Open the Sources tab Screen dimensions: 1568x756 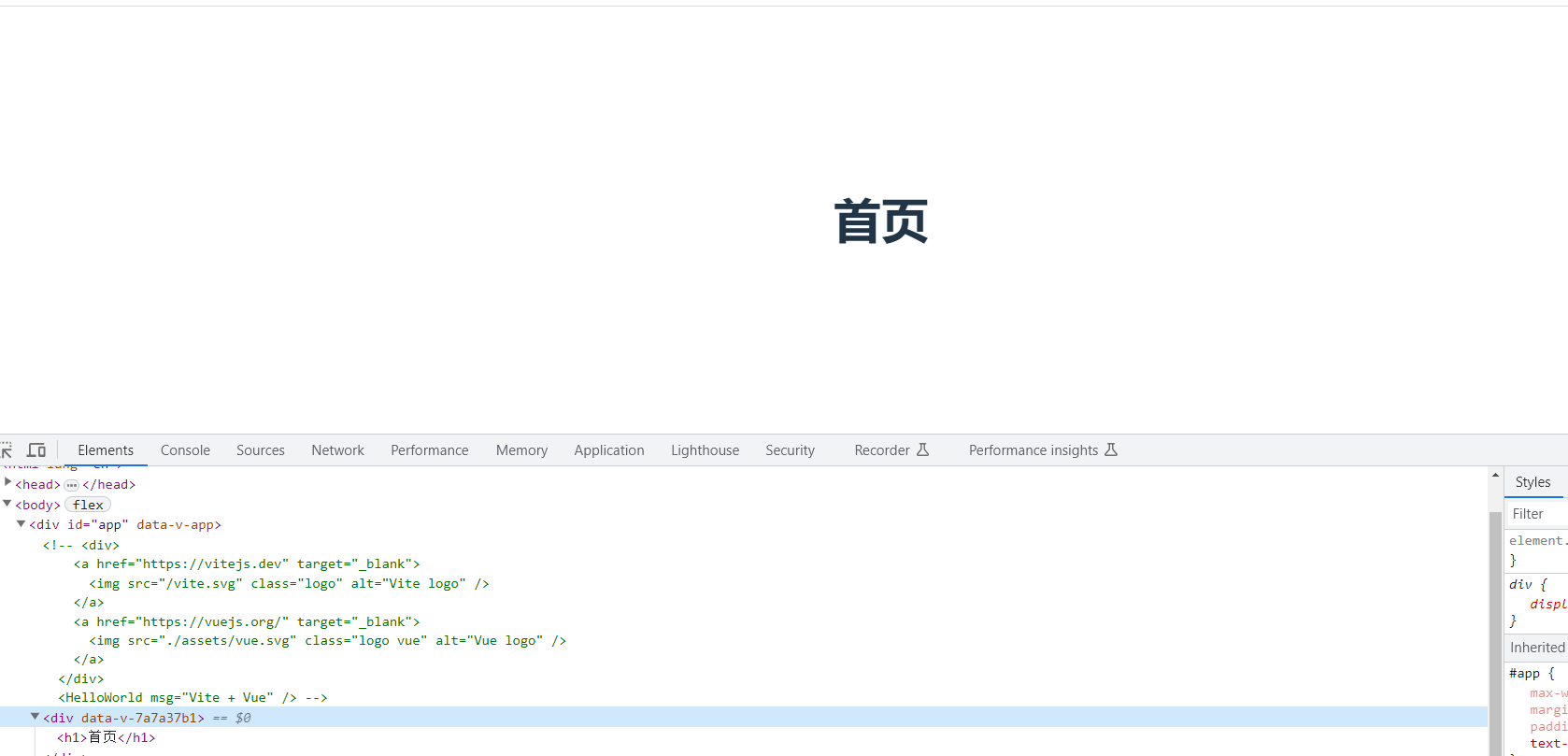pyautogui.click(x=261, y=450)
